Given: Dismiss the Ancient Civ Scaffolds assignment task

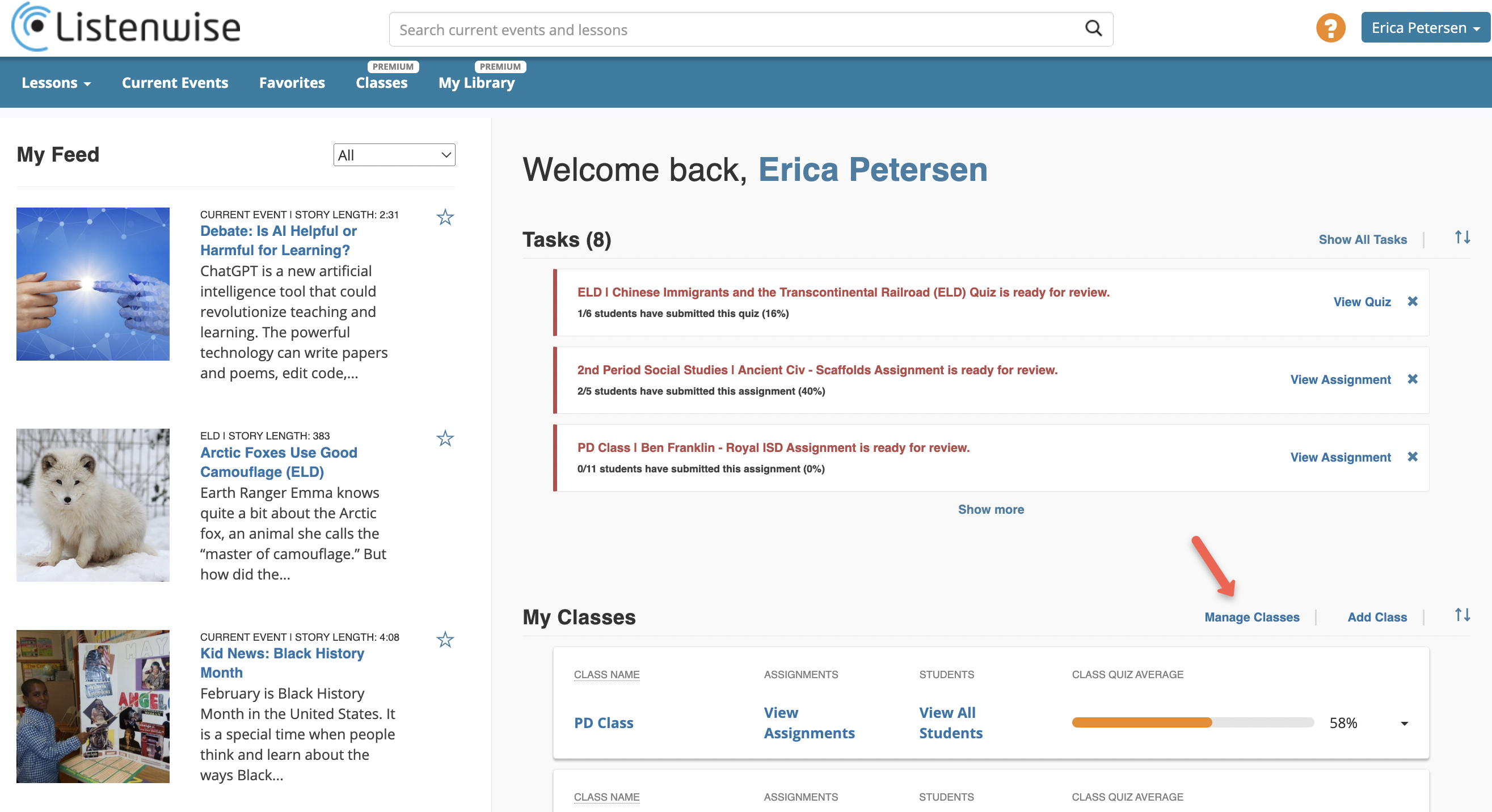Looking at the screenshot, I should coord(1413,379).
